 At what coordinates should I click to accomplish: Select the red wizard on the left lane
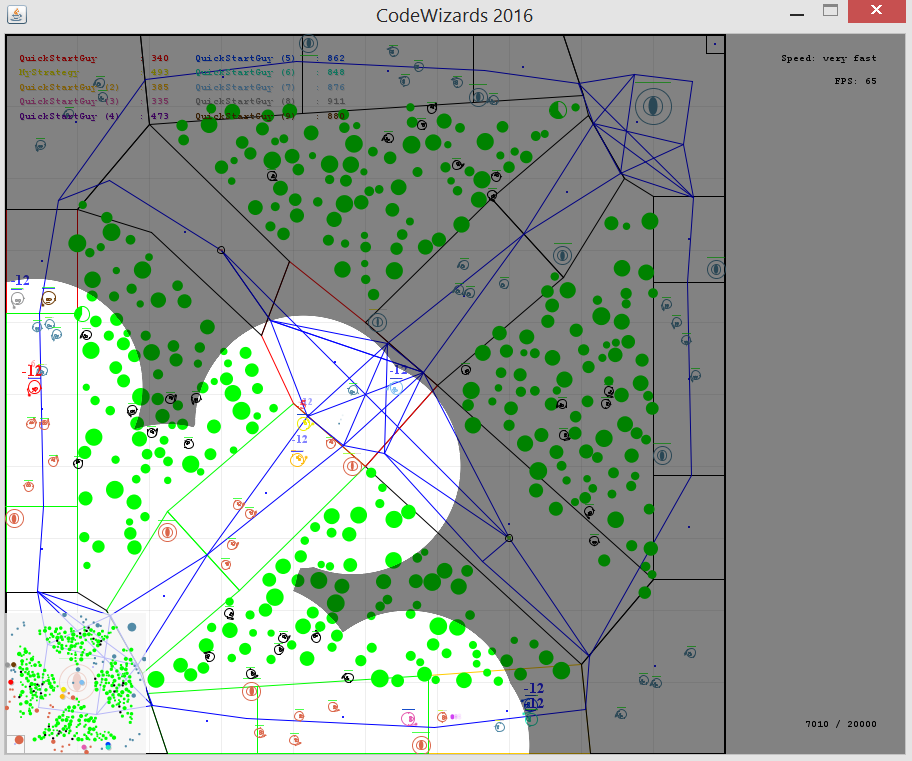[x=34, y=387]
